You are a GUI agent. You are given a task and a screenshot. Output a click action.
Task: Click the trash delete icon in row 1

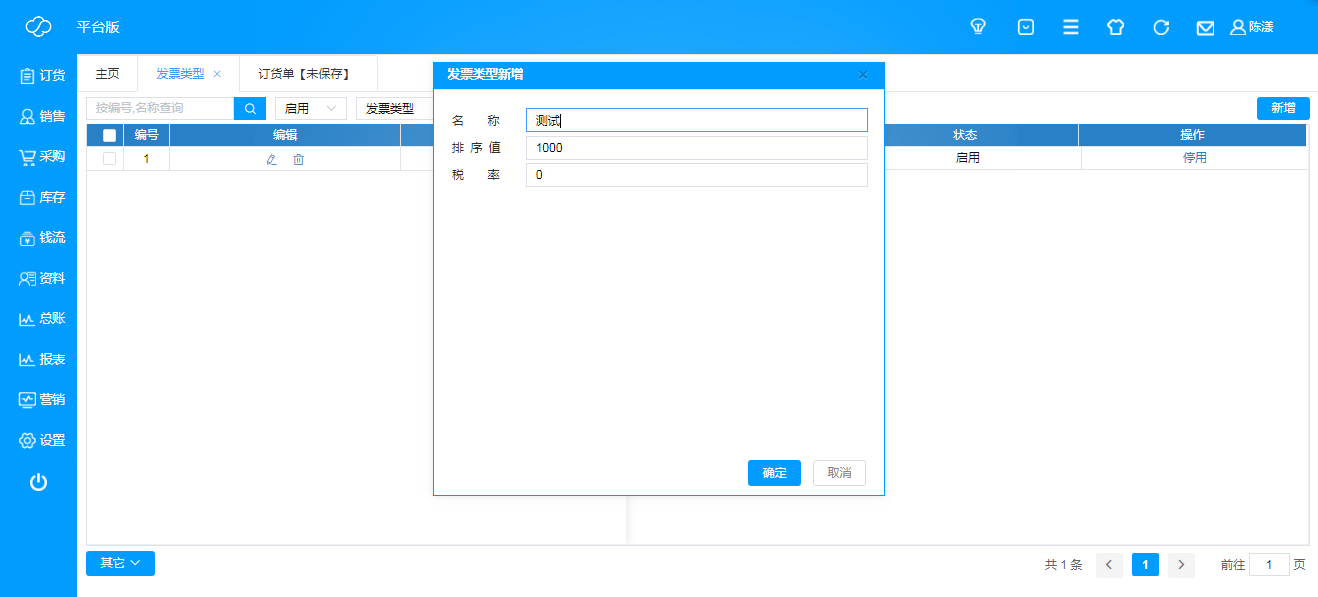(298, 159)
